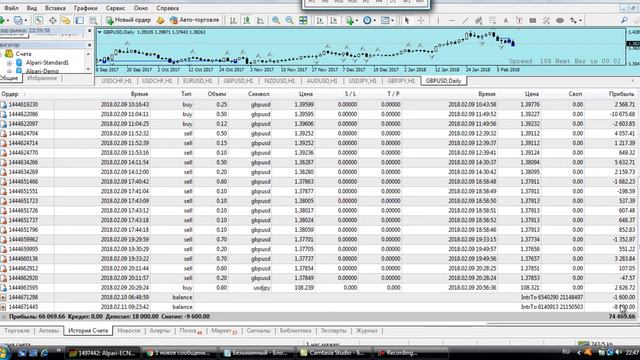
Task: Switch chart to bar chart
Action: tap(233, 20)
